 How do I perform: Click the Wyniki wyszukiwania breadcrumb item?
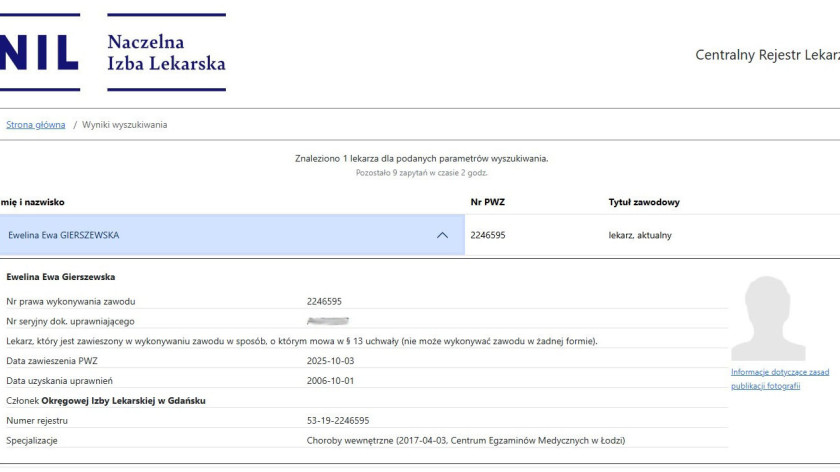[125, 125]
